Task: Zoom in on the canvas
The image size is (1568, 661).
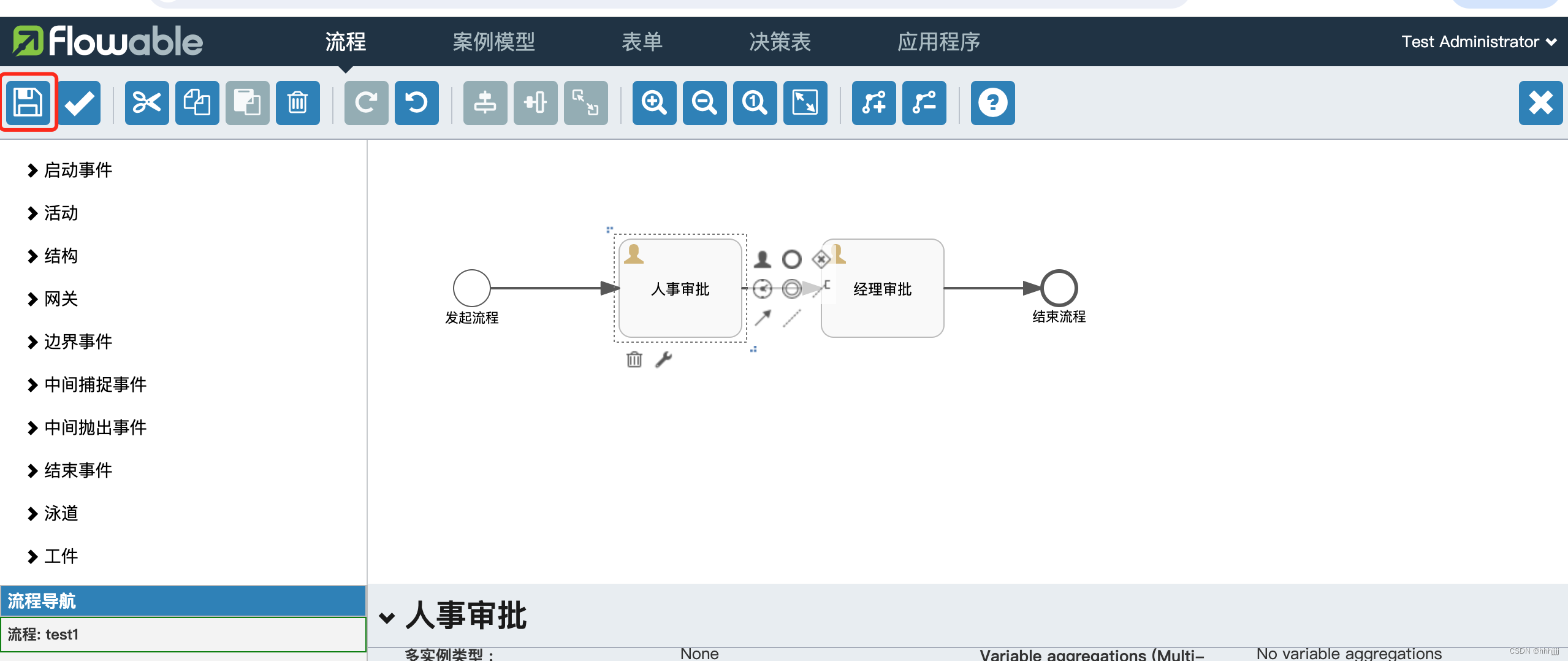Action: [x=654, y=102]
